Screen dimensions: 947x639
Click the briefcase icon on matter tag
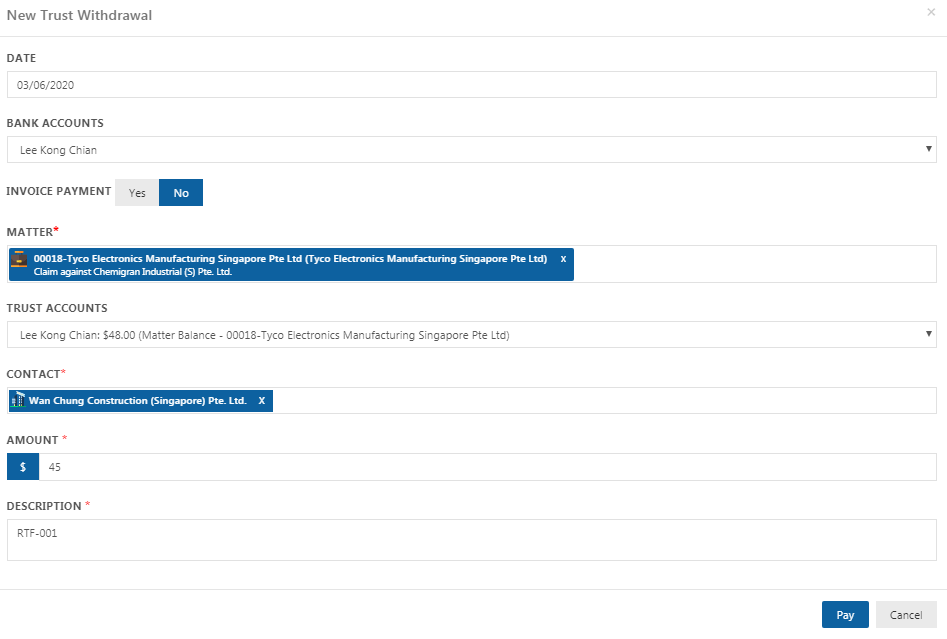point(19,259)
